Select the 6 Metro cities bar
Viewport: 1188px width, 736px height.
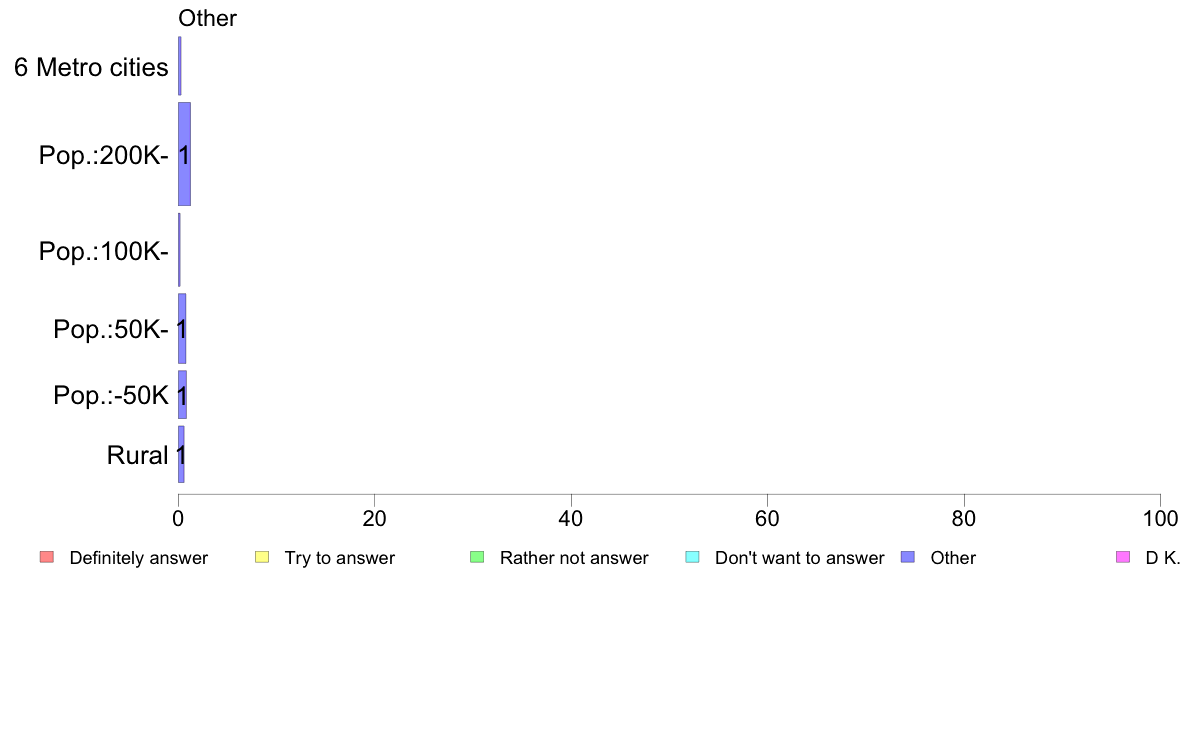click(180, 66)
